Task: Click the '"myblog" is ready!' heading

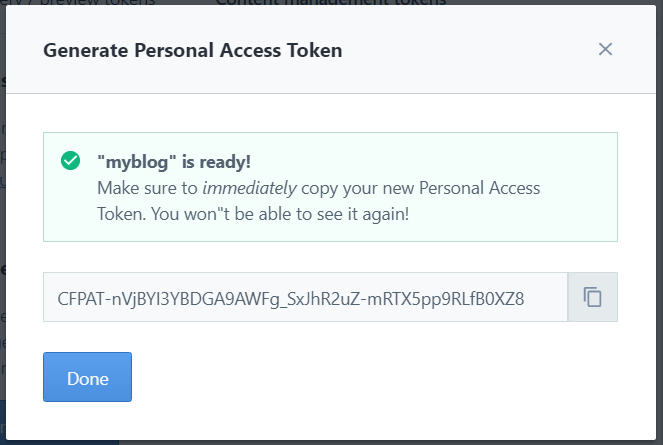Action: [x=176, y=161]
